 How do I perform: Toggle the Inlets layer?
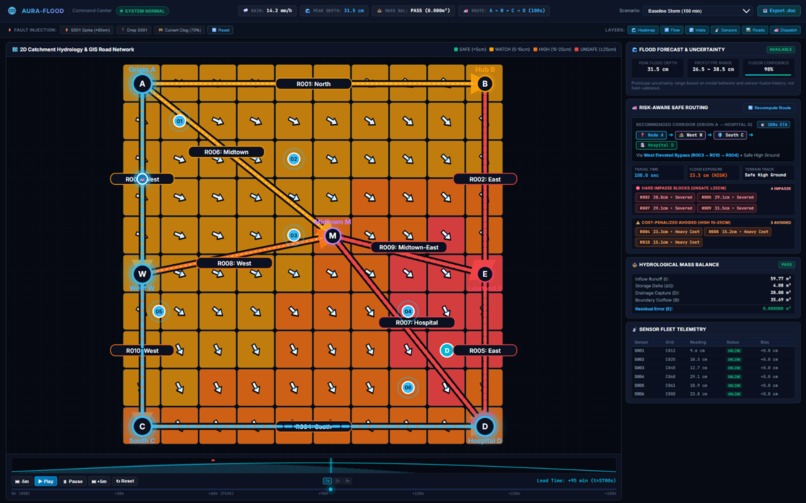point(698,30)
